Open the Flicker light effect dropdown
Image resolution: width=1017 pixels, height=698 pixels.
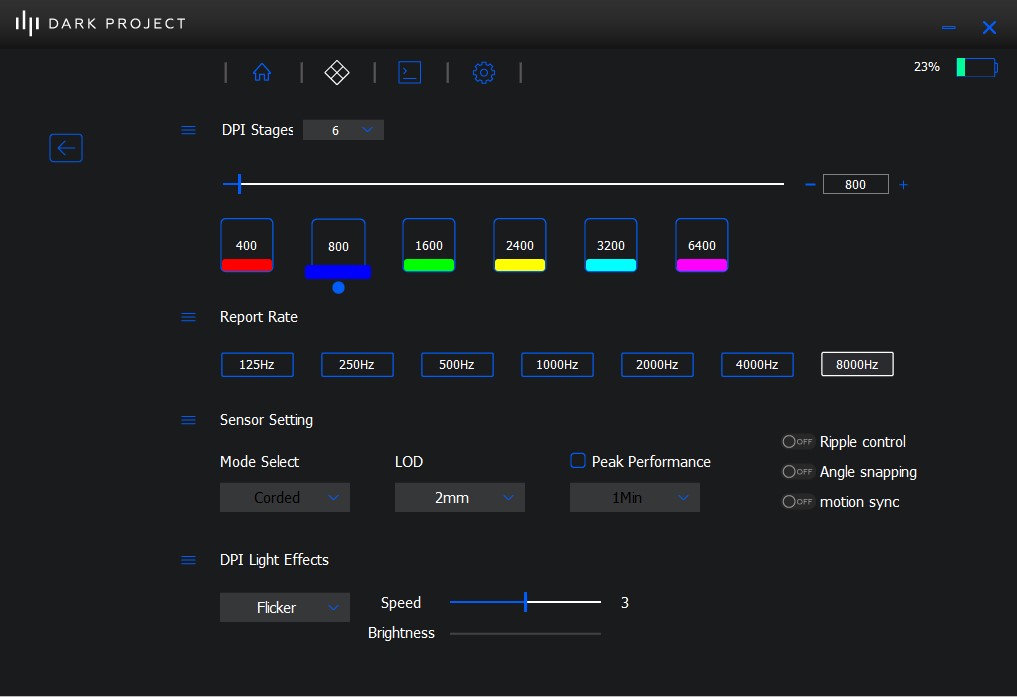(285, 607)
